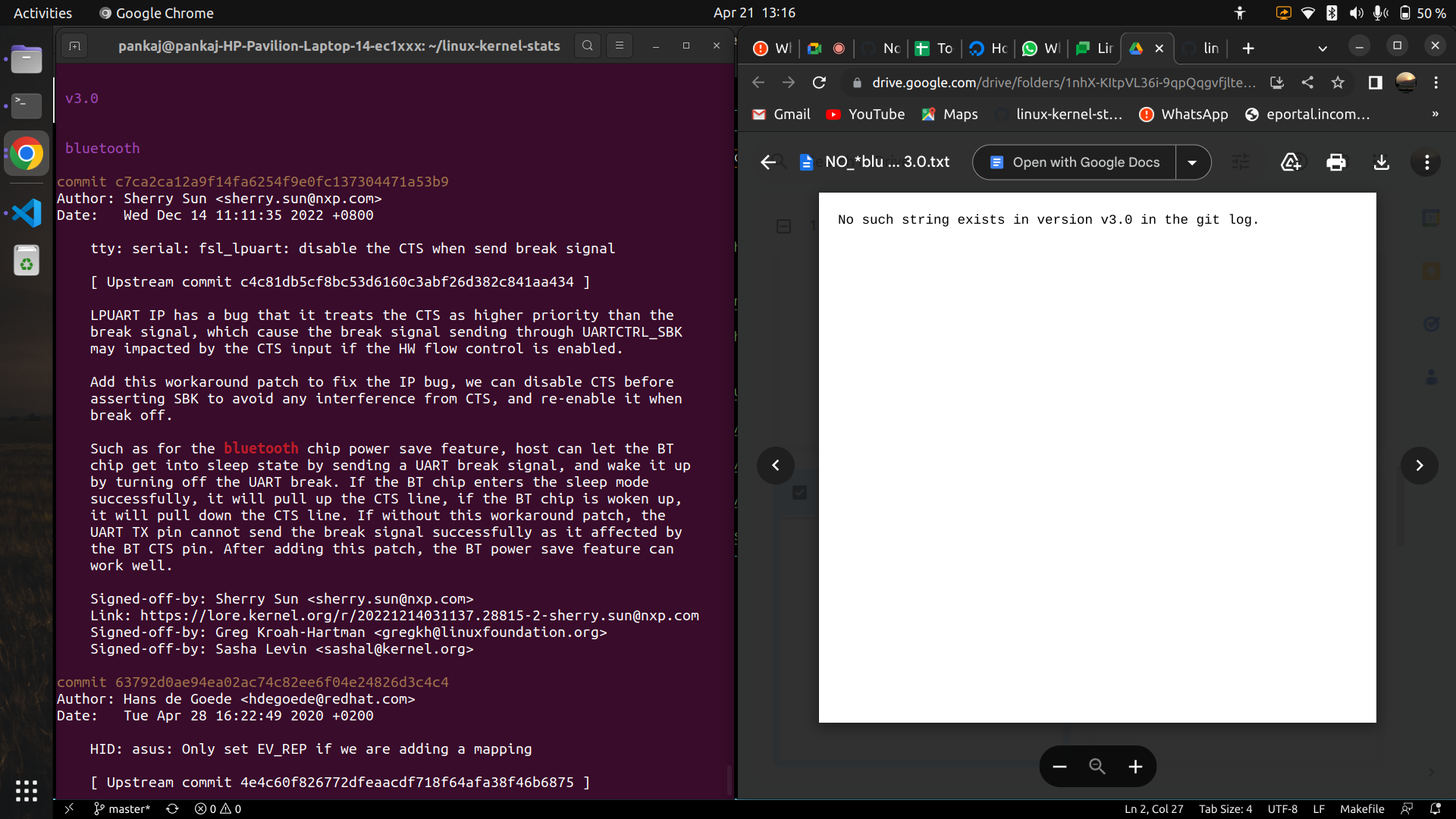
Task: Open Visual Studio Code from dock
Action: tap(27, 213)
